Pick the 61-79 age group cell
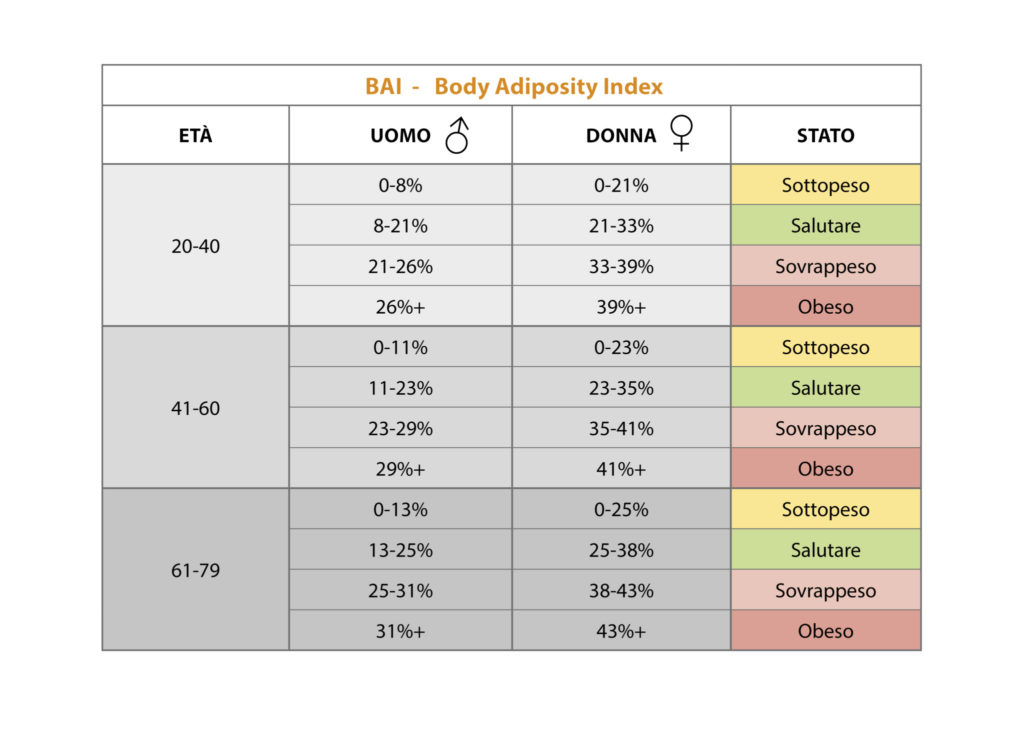This screenshot has width=1024, height=733. click(x=195, y=570)
